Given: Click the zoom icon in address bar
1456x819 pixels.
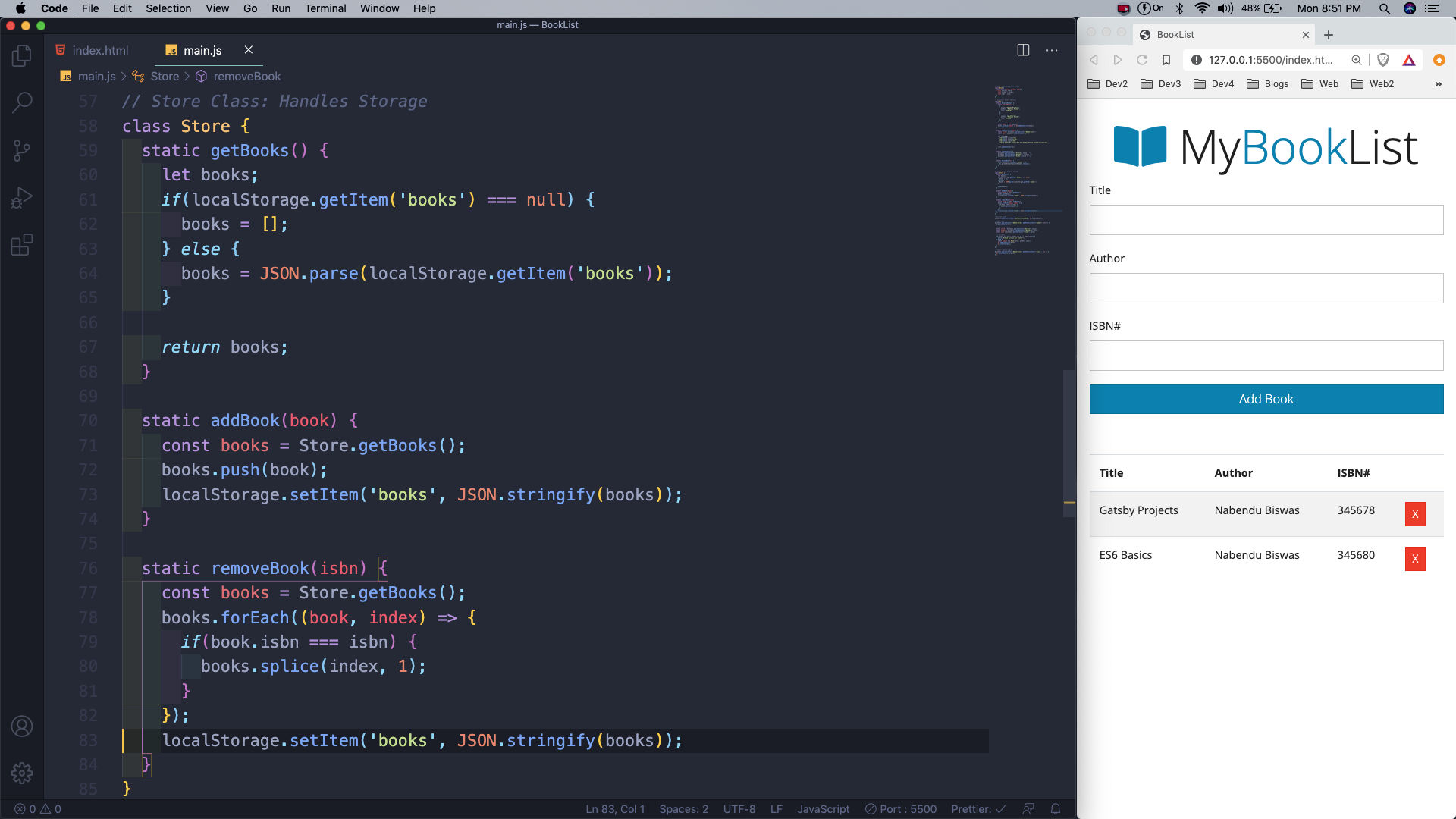Looking at the screenshot, I should click(1357, 60).
